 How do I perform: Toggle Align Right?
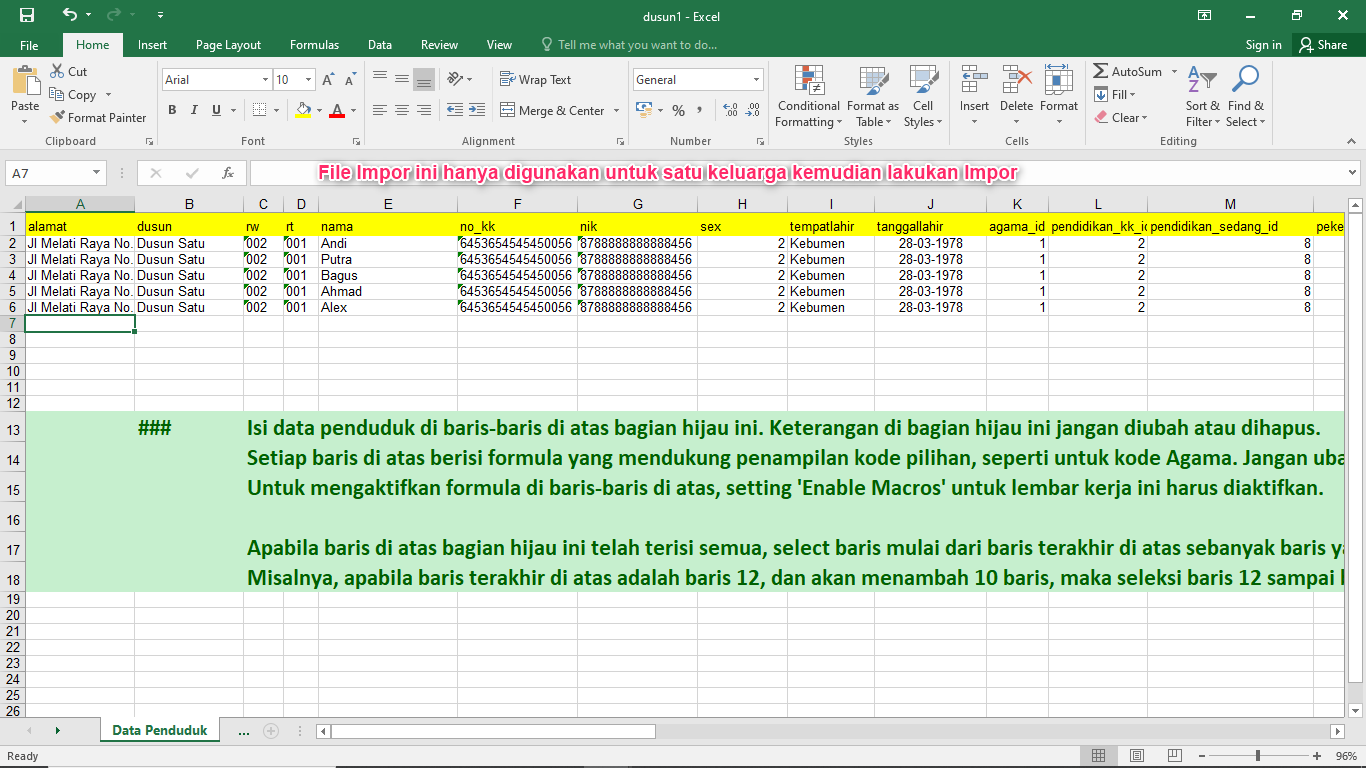[424, 111]
